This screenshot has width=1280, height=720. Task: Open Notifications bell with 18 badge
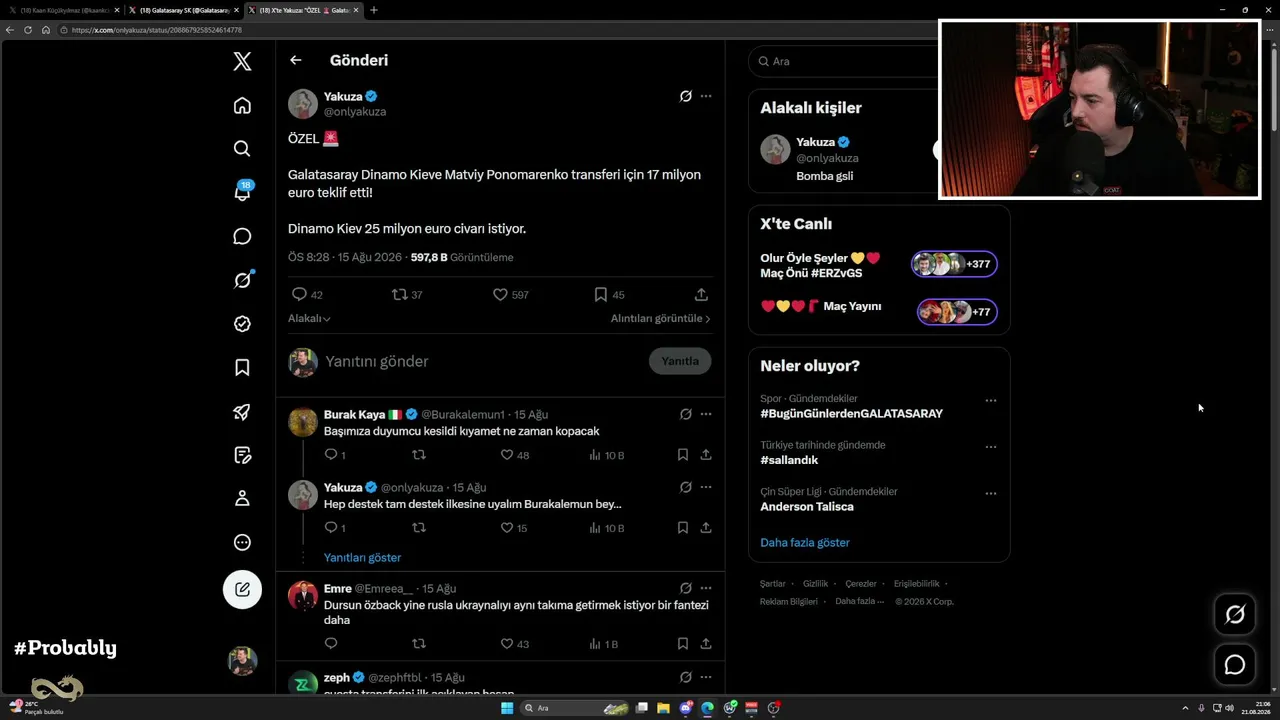(x=242, y=192)
